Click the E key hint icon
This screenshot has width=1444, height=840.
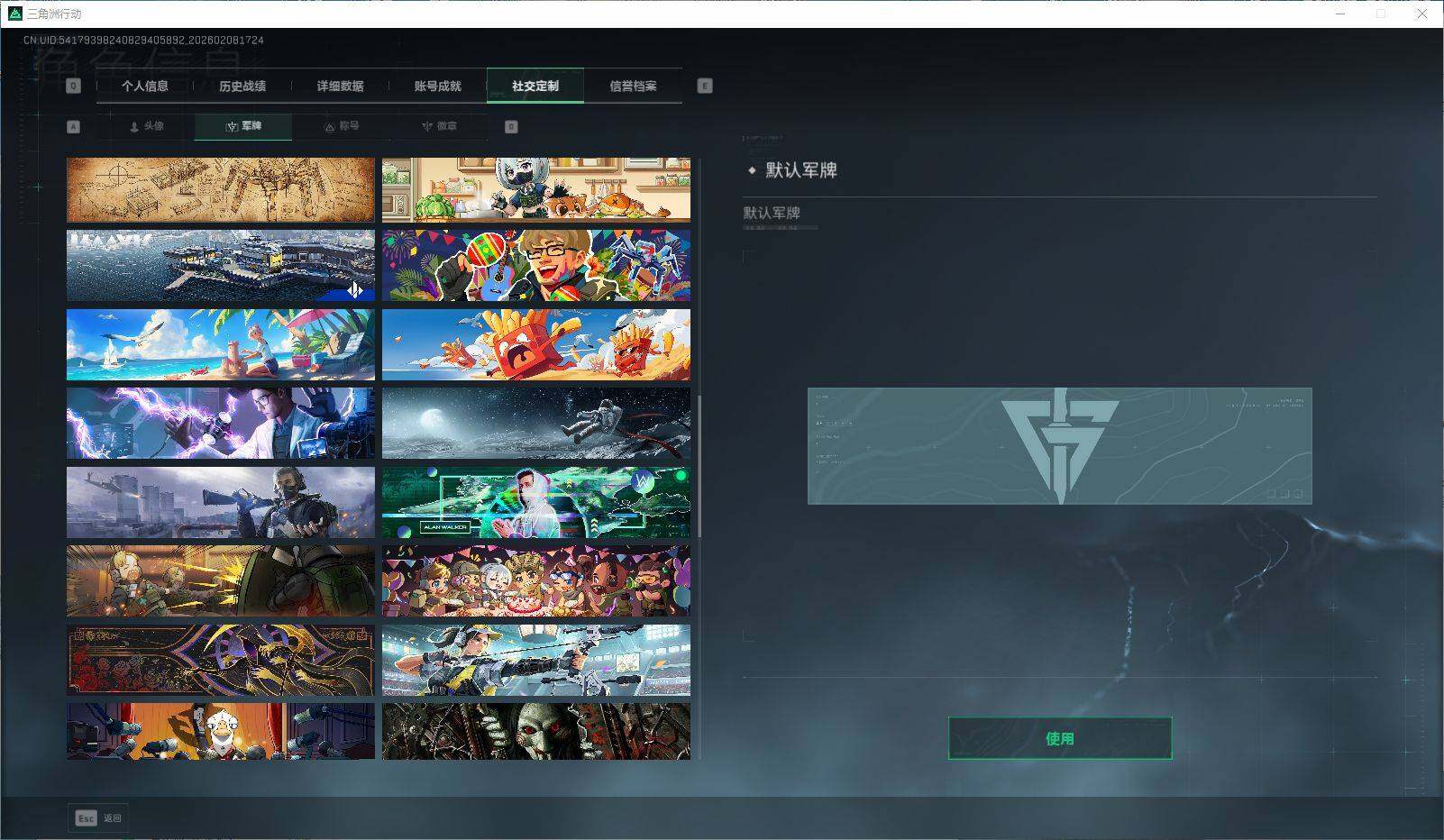705,86
